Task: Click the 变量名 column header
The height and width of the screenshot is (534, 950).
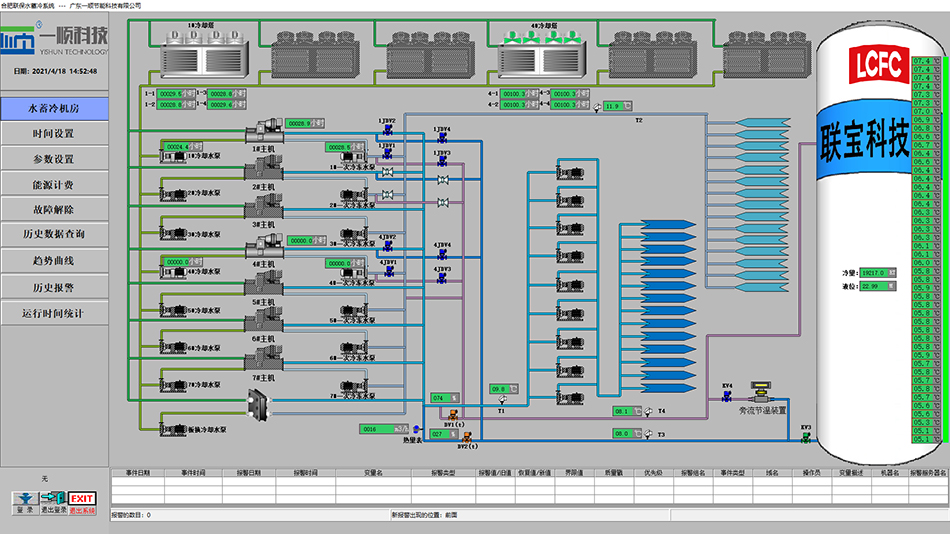Action: point(373,473)
